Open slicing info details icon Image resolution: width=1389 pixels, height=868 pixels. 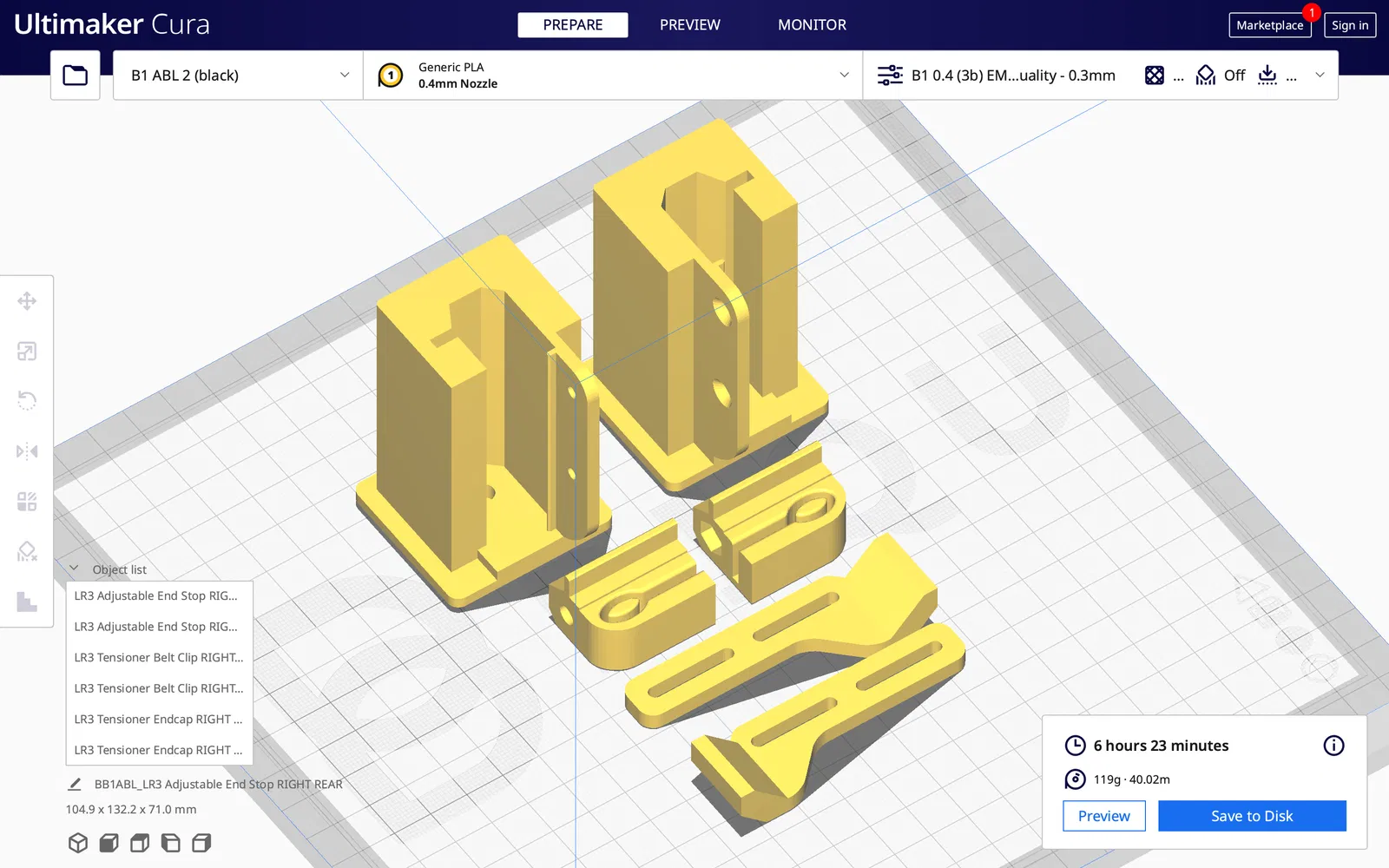pos(1333,746)
